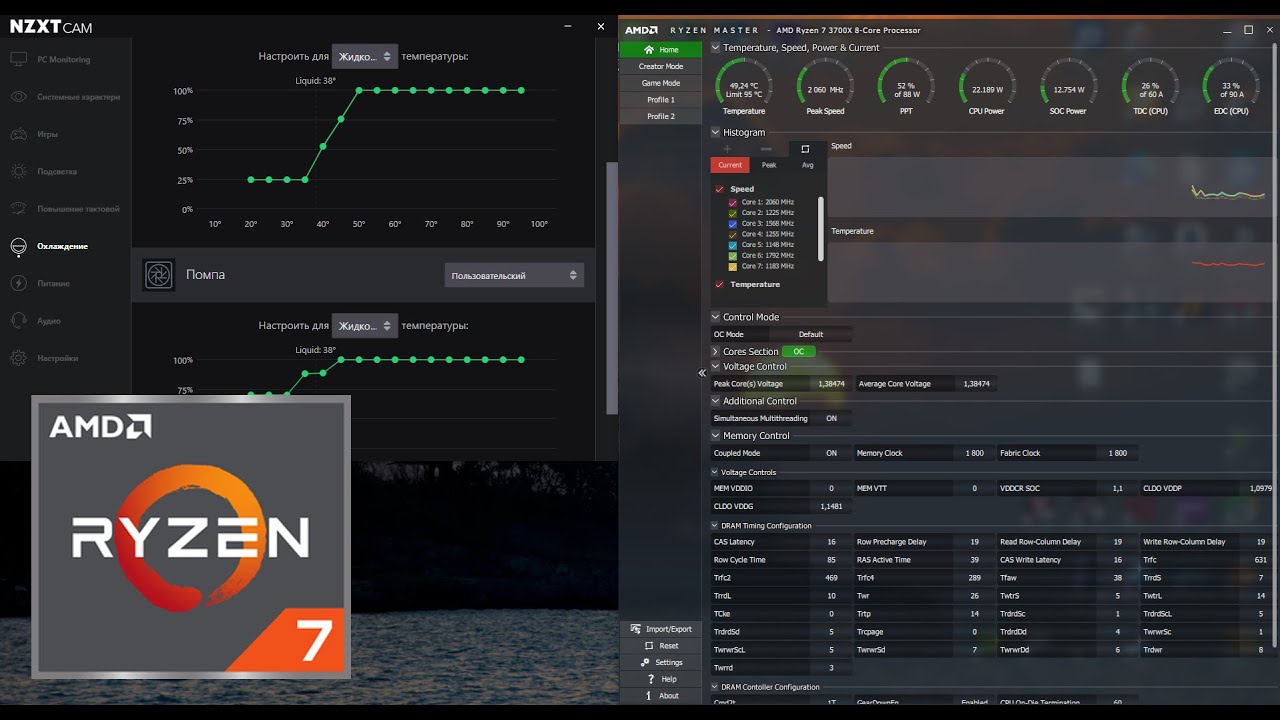
Task: Toggle the Speed histogram checkbox
Action: [x=719, y=189]
